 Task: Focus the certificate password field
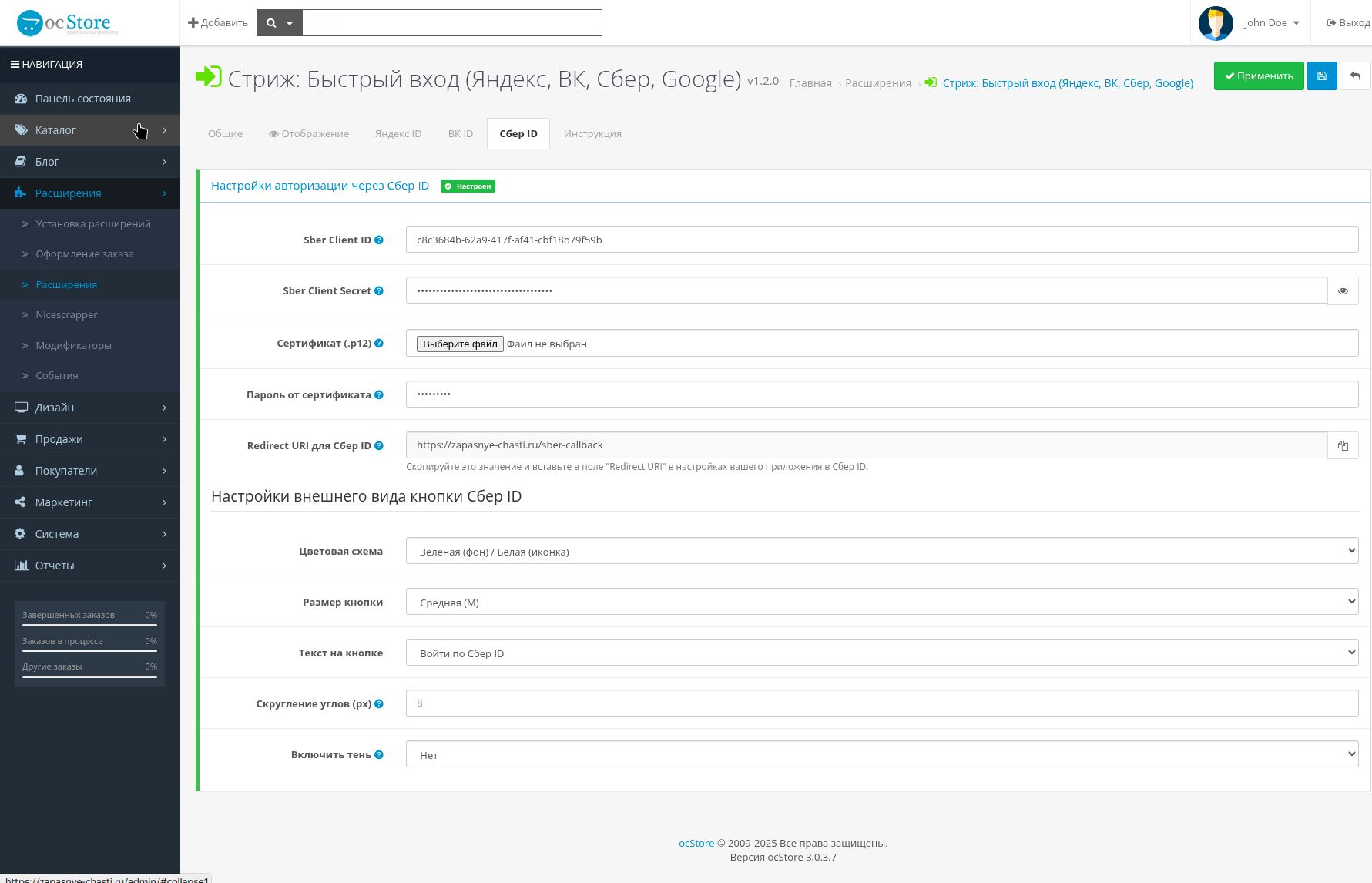tap(882, 394)
